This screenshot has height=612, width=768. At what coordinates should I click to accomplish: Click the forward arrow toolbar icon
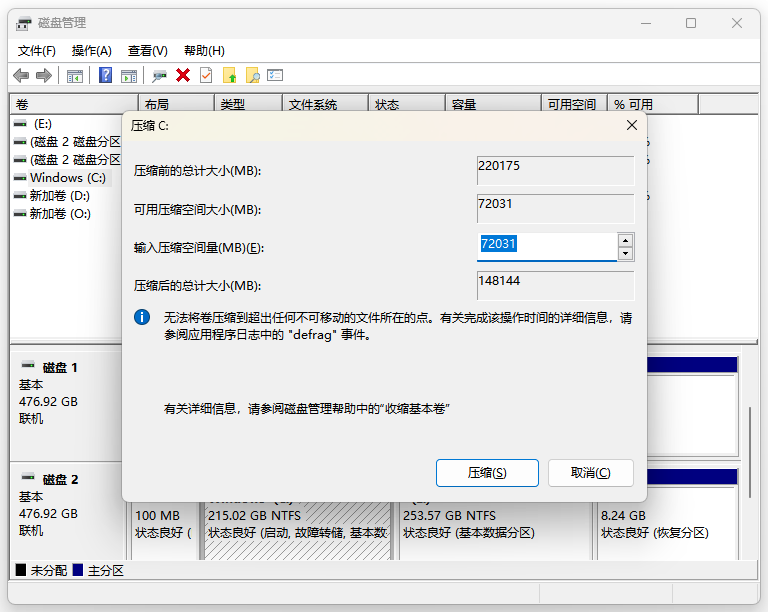click(43, 75)
